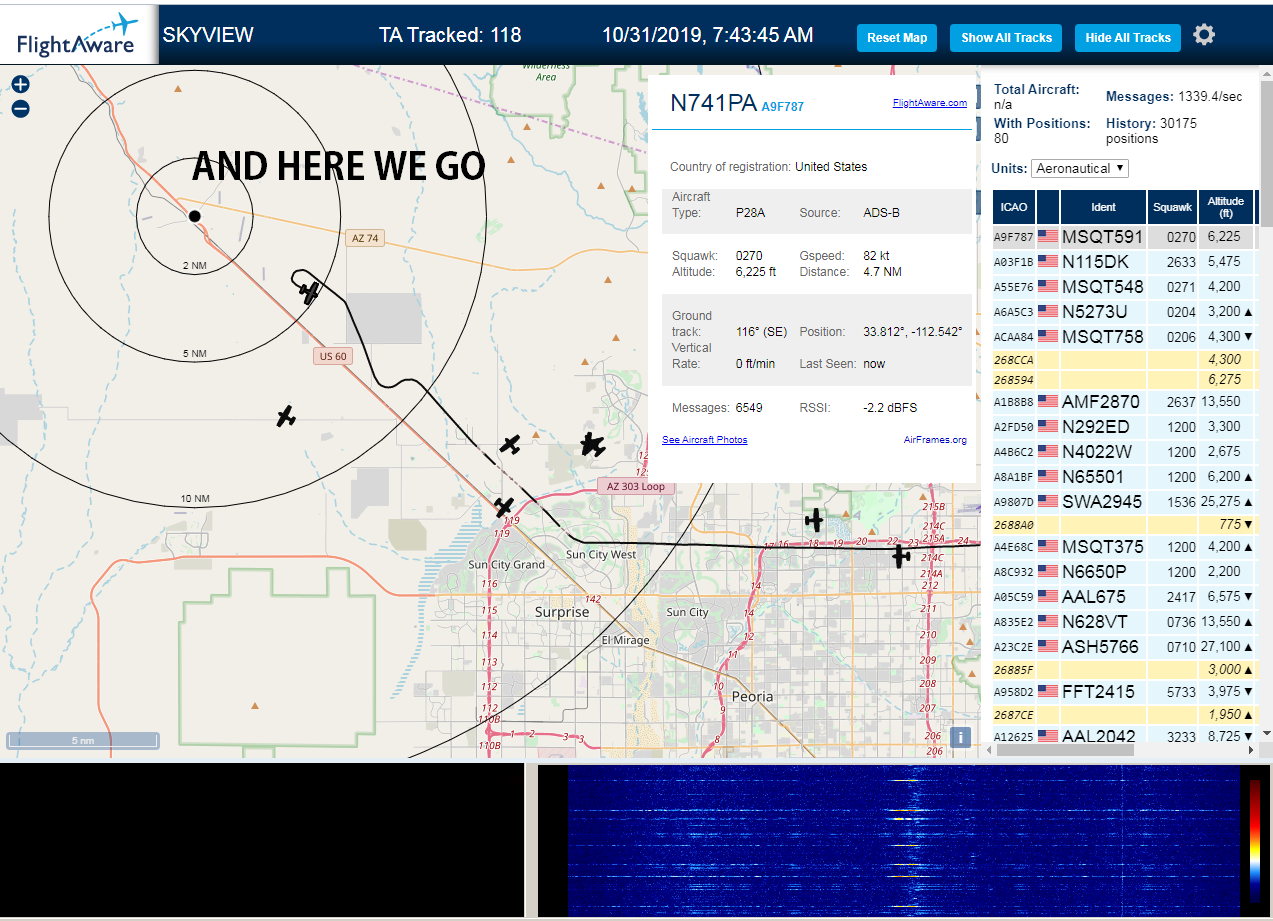The width and height of the screenshot is (1273, 921).
Task: Select the 268CCA row in table
Action: pos(1123,359)
